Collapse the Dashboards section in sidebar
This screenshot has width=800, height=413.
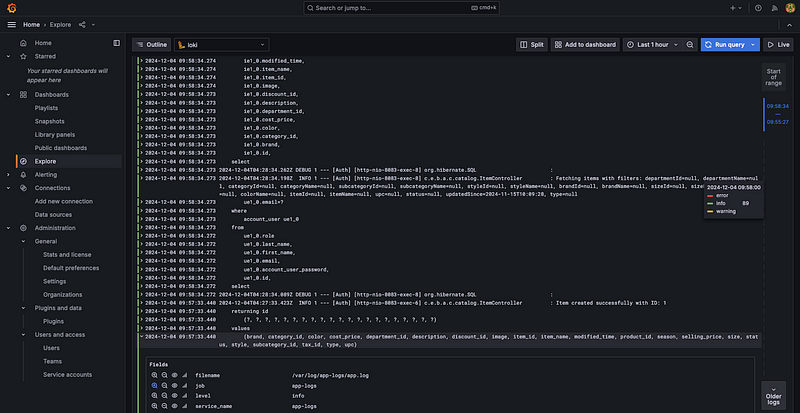click(x=8, y=94)
